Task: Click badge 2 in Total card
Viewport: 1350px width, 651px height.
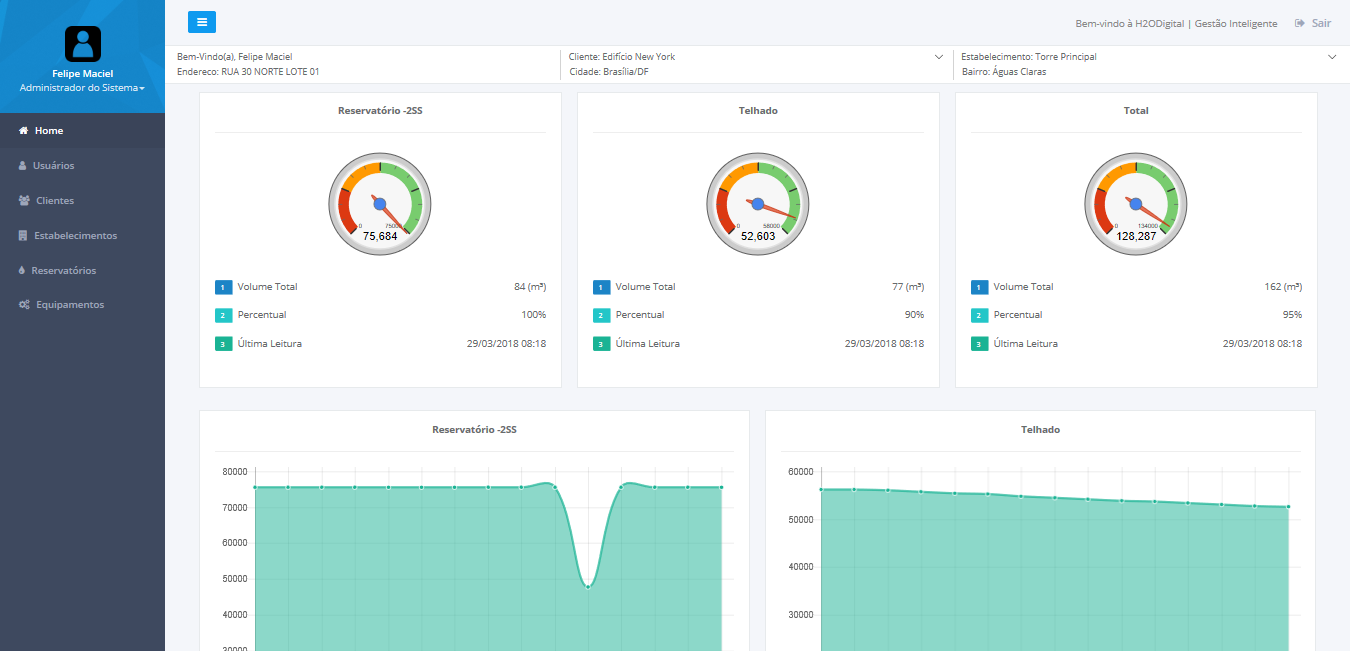Action: click(979, 316)
